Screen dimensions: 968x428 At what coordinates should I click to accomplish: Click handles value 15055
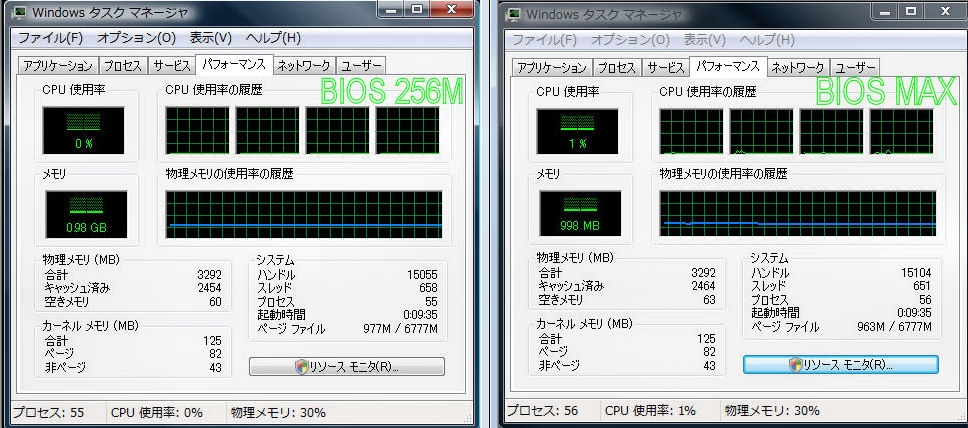(x=422, y=275)
